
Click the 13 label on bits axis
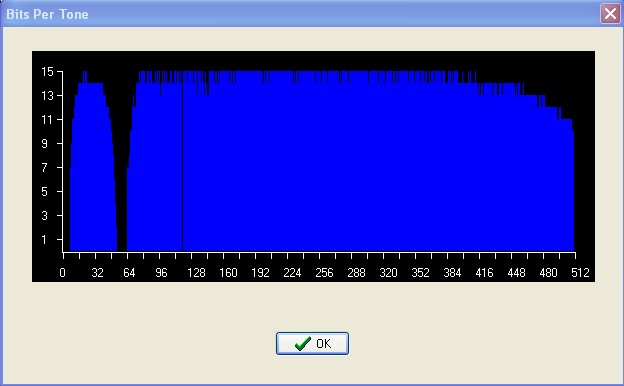(x=47, y=96)
